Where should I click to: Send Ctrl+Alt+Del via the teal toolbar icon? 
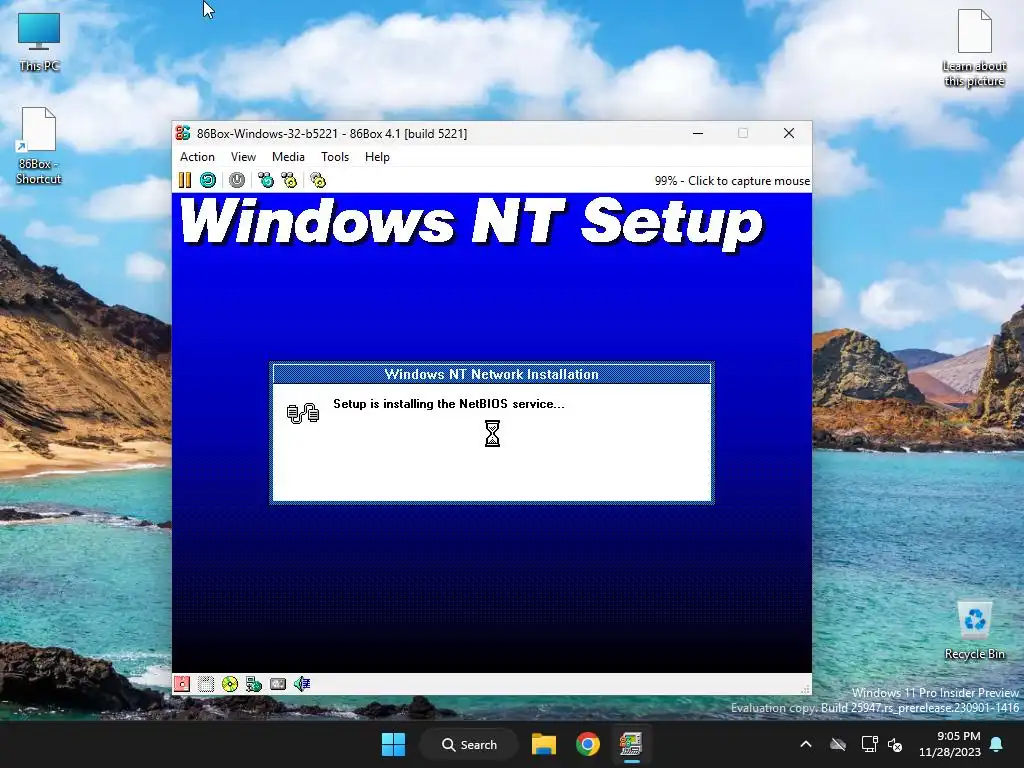(266, 180)
